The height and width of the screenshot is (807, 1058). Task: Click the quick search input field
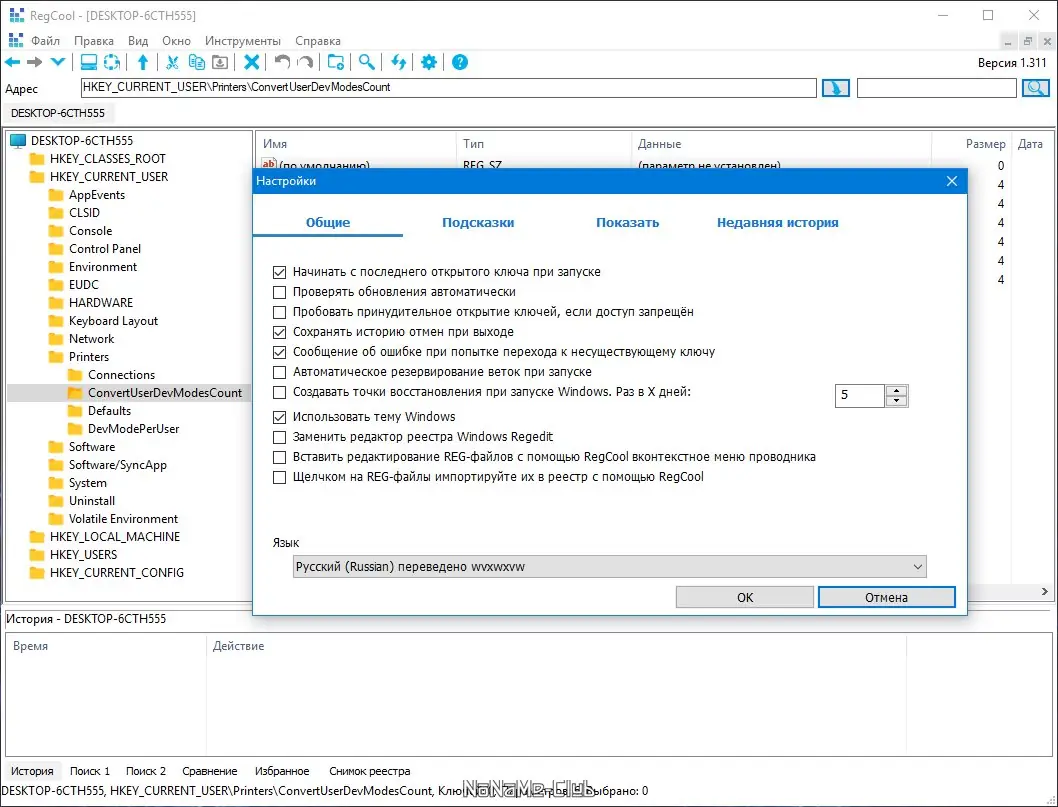tap(937, 88)
